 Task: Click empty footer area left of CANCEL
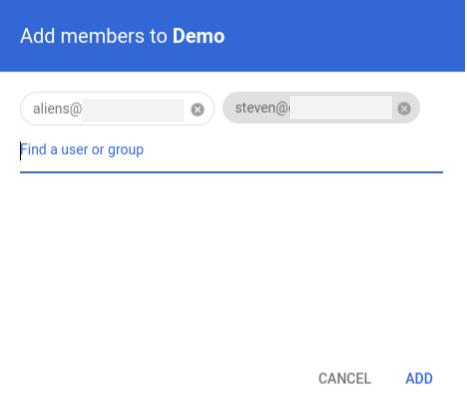click(157, 378)
